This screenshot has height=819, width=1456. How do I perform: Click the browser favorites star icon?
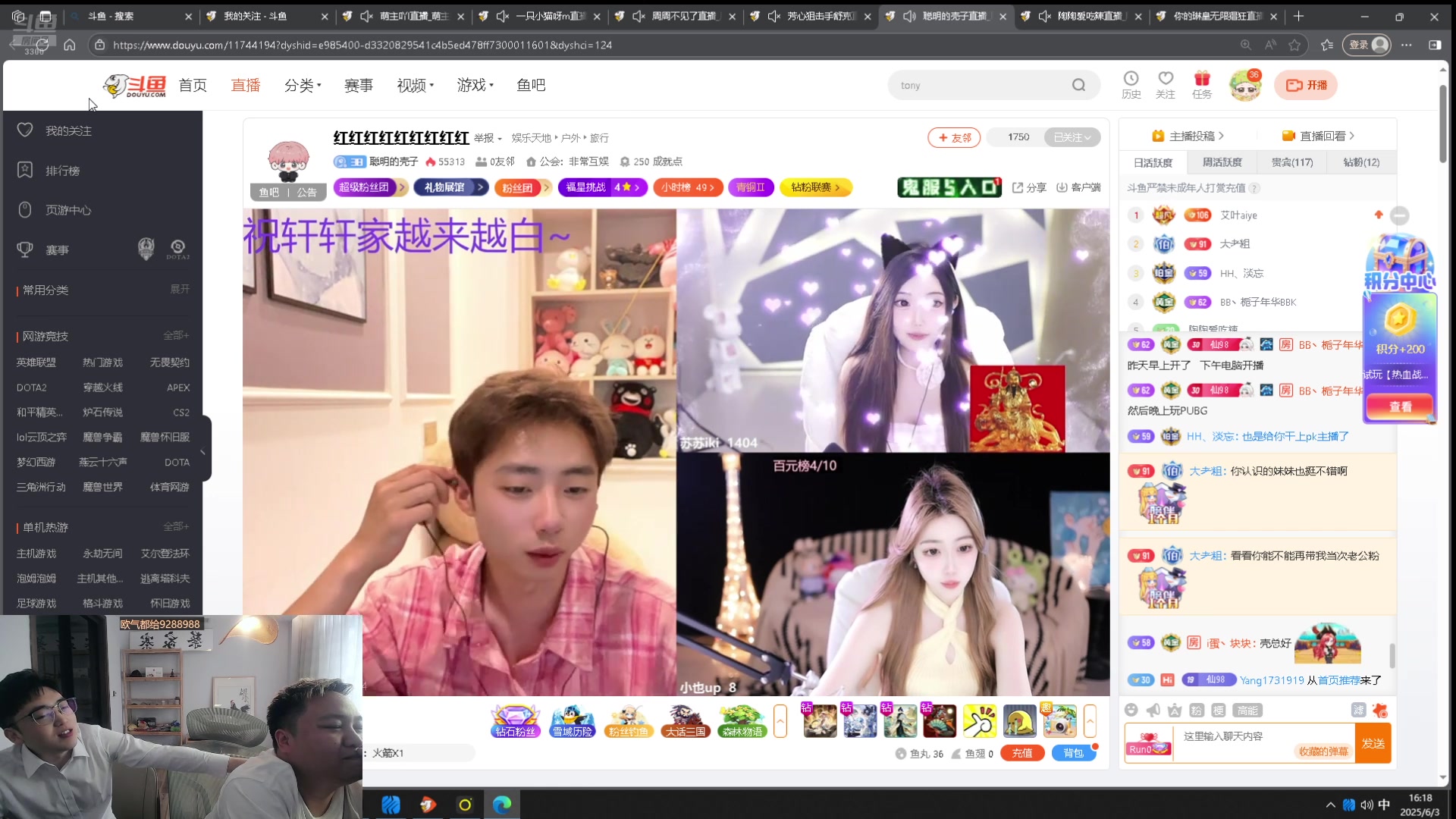(x=1294, y=45)
